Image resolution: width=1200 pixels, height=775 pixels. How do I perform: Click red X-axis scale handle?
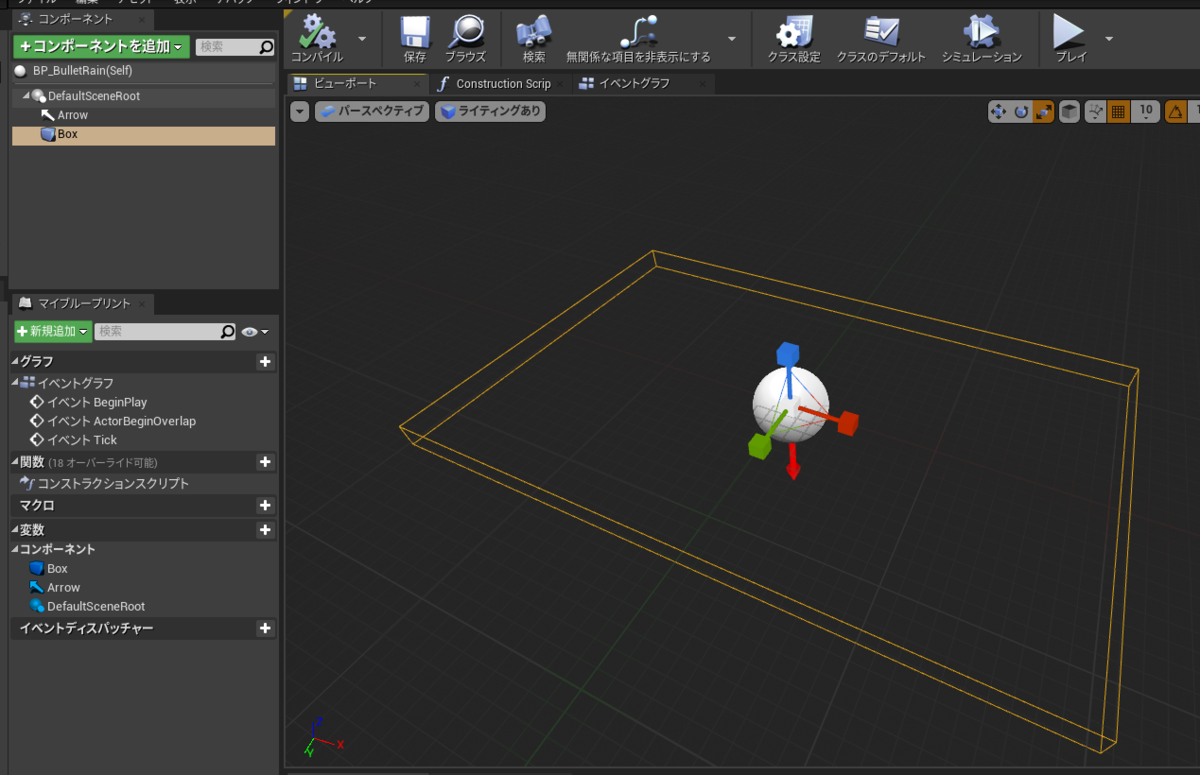[x=847, y=423]
